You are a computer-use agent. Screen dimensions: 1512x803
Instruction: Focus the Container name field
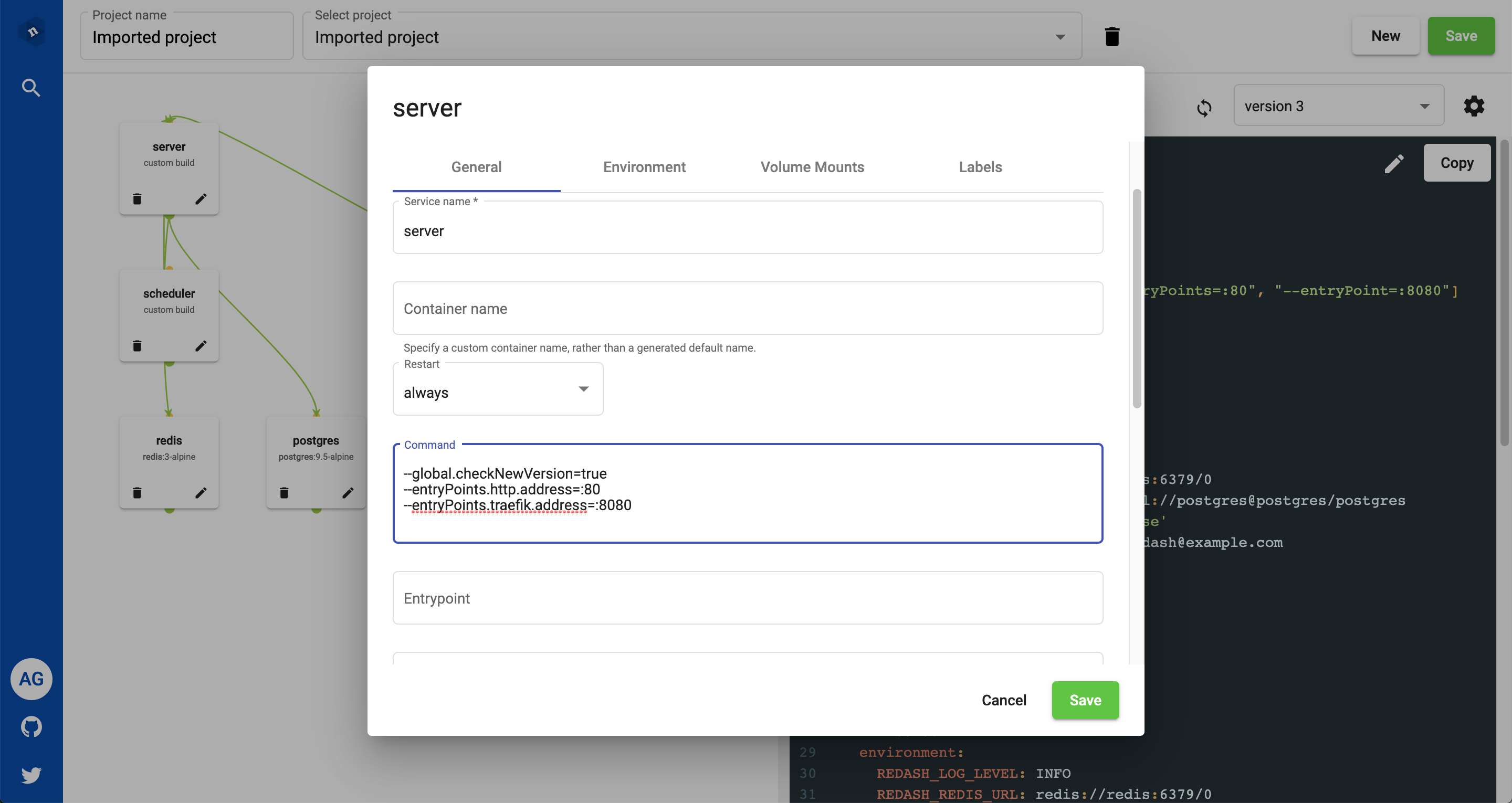(747, 309)
